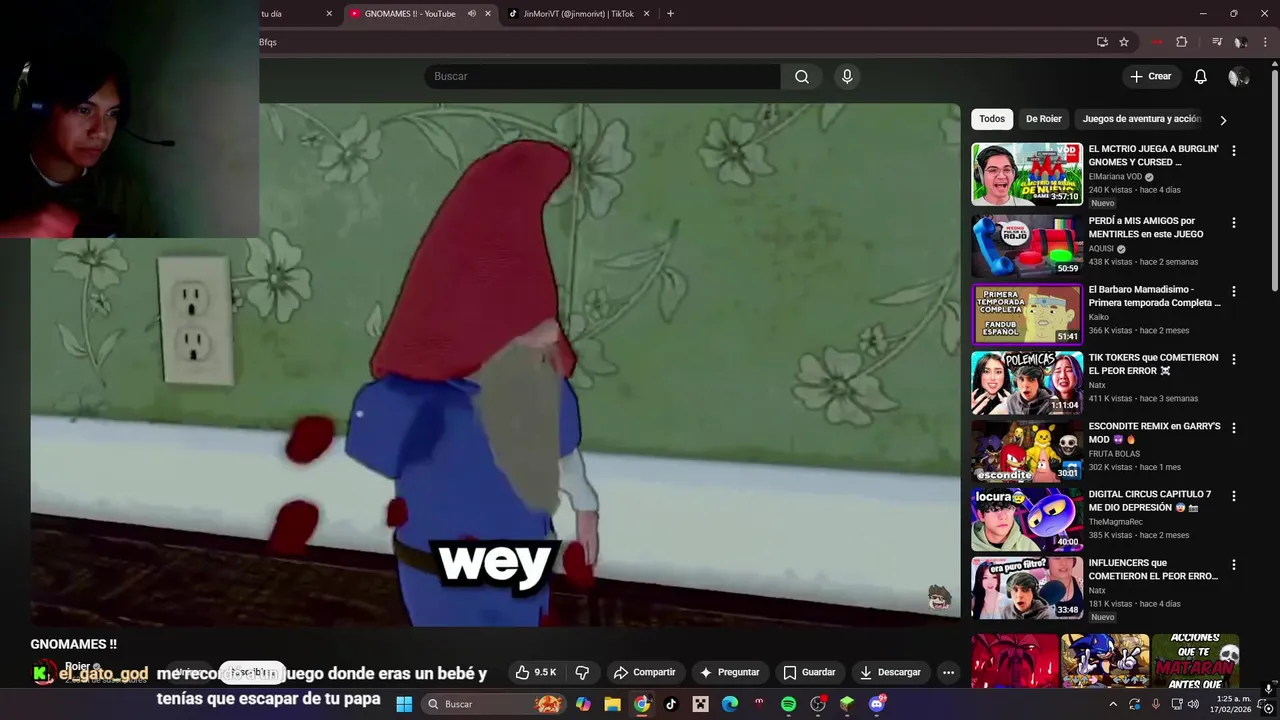Click the Compartir button
The width and height of the screenshot is (1280, 720).
pos(644,672)
